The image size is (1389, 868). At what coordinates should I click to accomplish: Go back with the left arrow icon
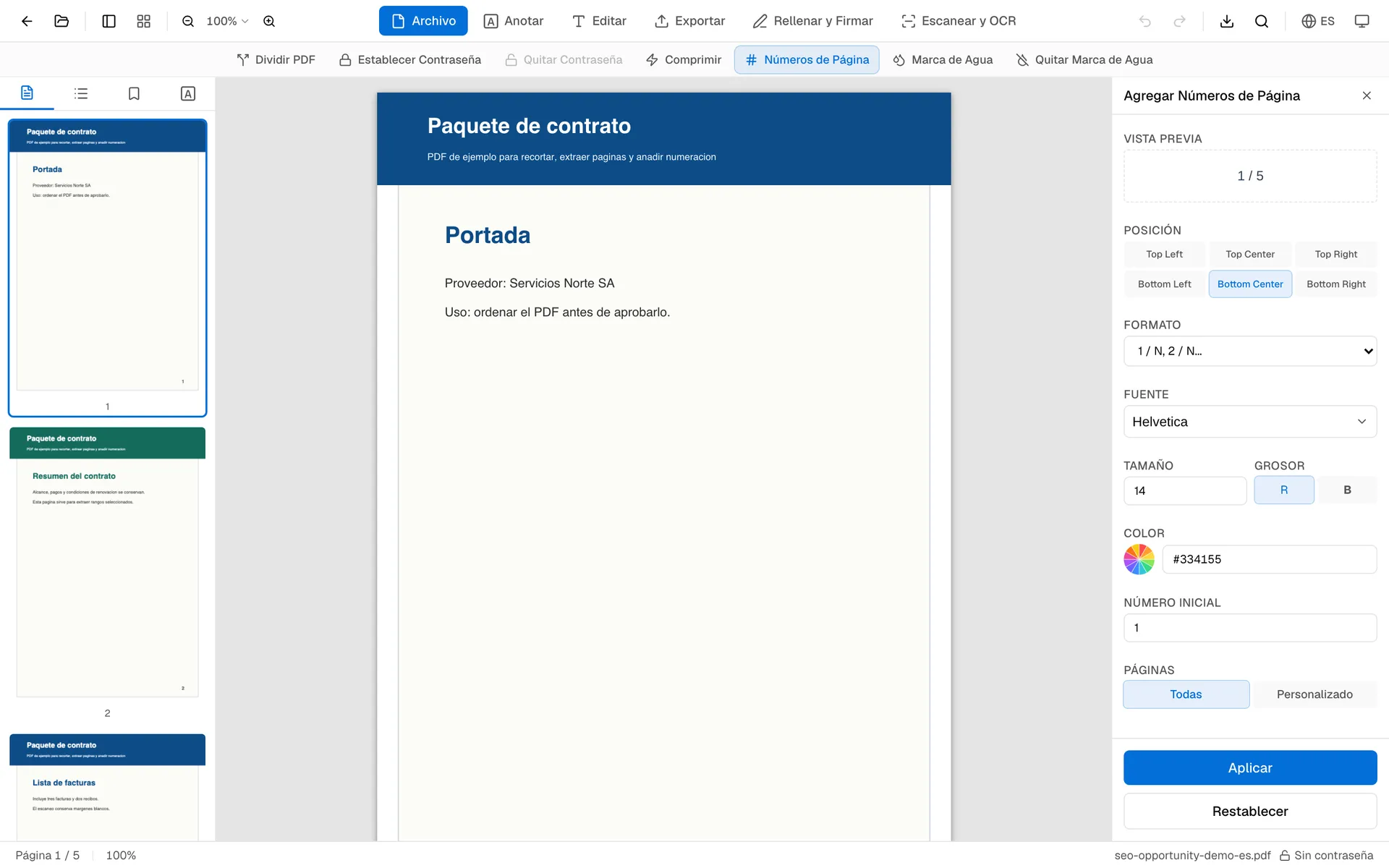pos(27,21)
